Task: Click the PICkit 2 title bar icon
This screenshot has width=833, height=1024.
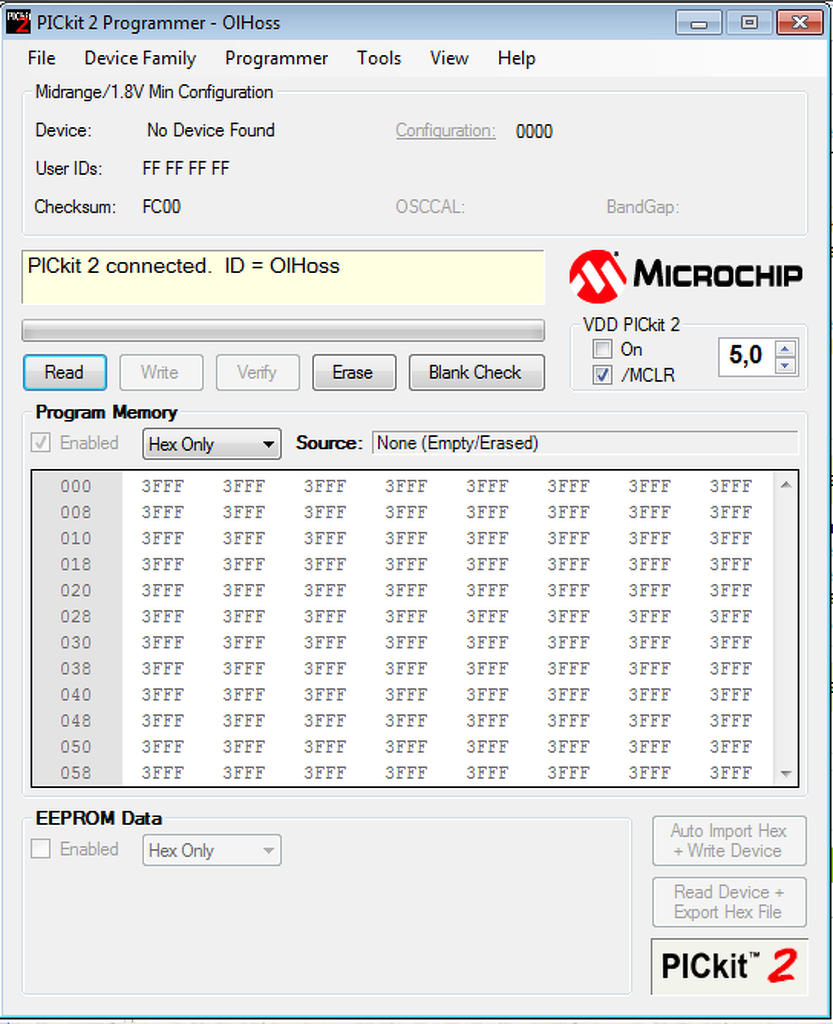Action: (18, 22)
